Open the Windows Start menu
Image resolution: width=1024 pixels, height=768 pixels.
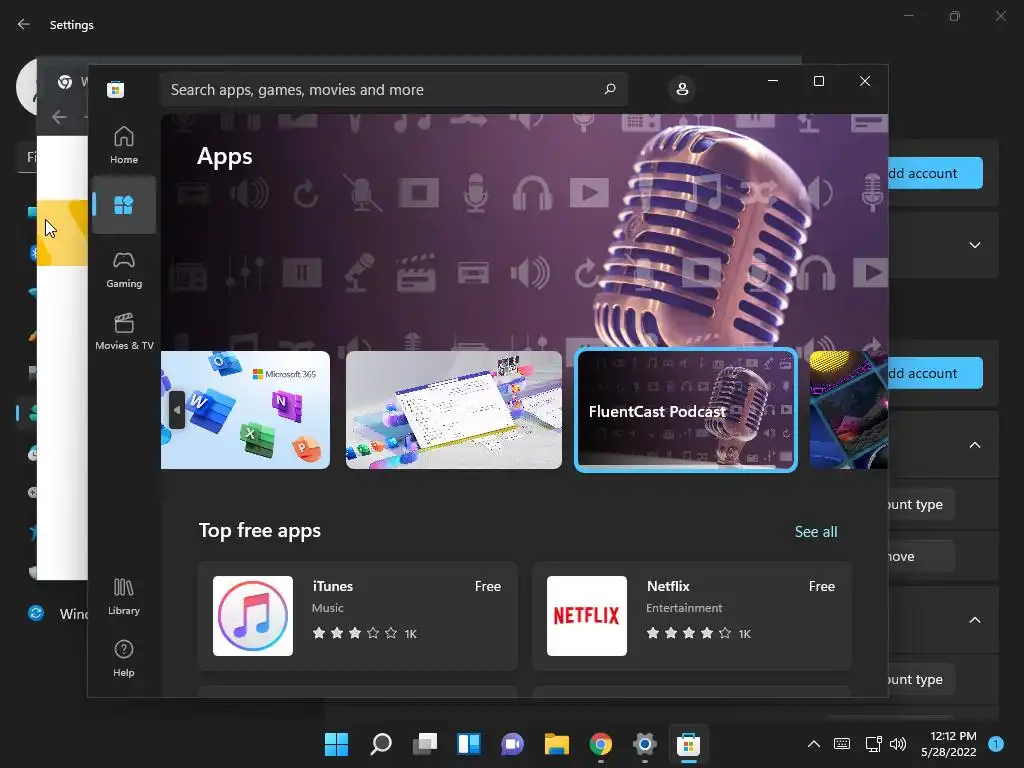tap(337, 743)
